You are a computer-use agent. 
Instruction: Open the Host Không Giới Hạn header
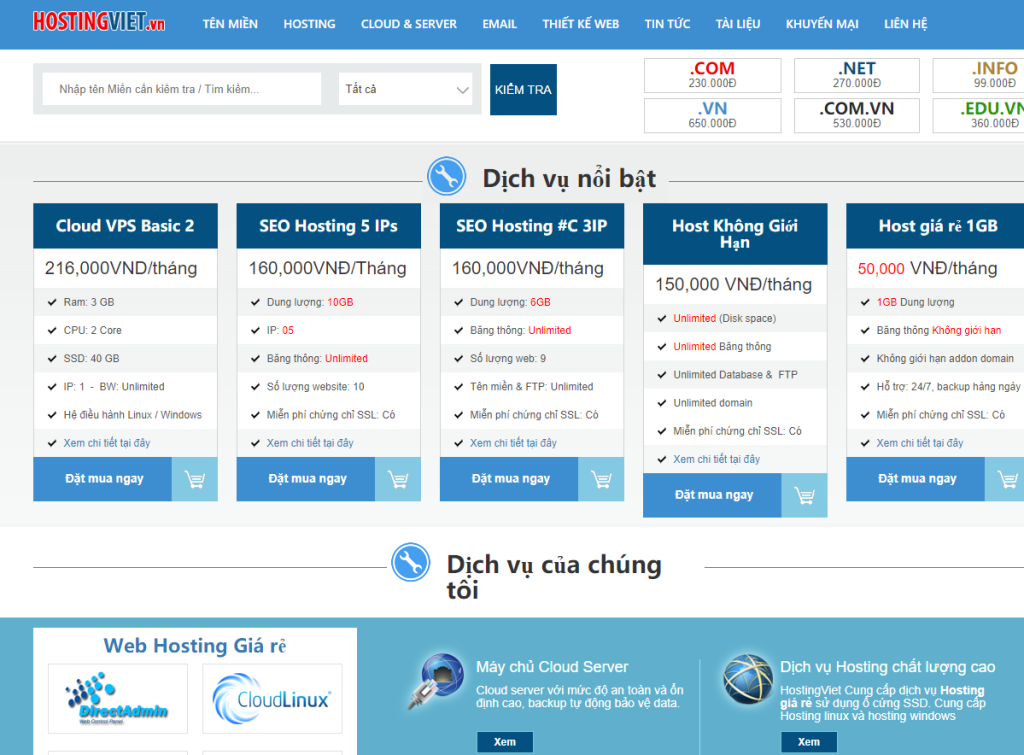pyautogui.click(x=735, y=234)
